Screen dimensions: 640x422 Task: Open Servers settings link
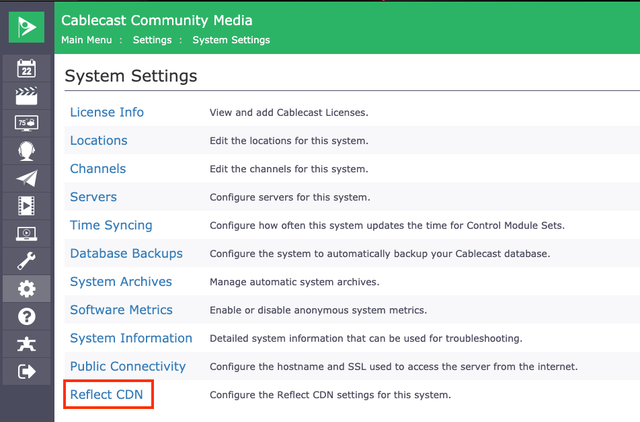pos(93,197)
